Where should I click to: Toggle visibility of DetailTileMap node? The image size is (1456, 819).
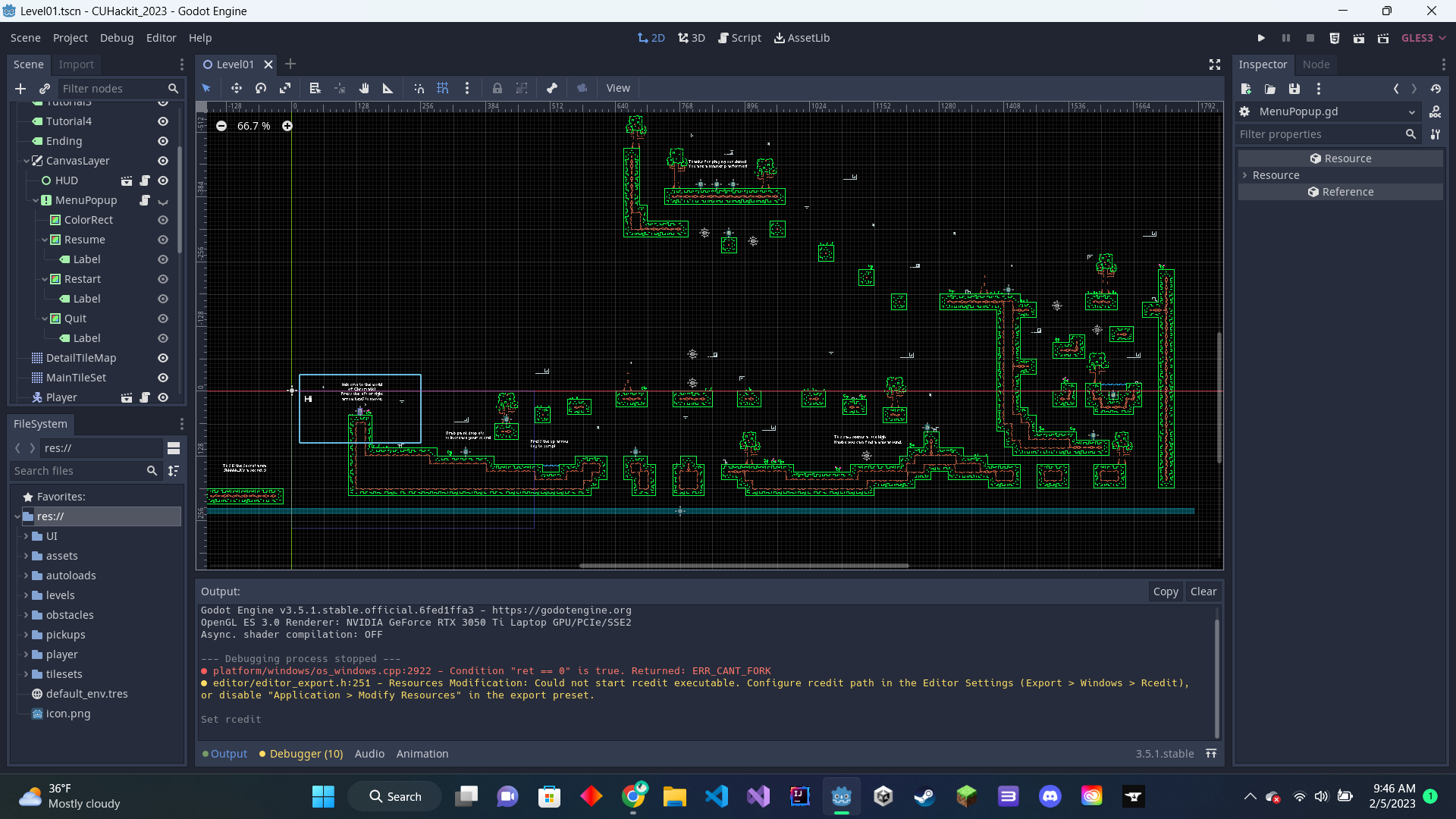pos(162,358)
